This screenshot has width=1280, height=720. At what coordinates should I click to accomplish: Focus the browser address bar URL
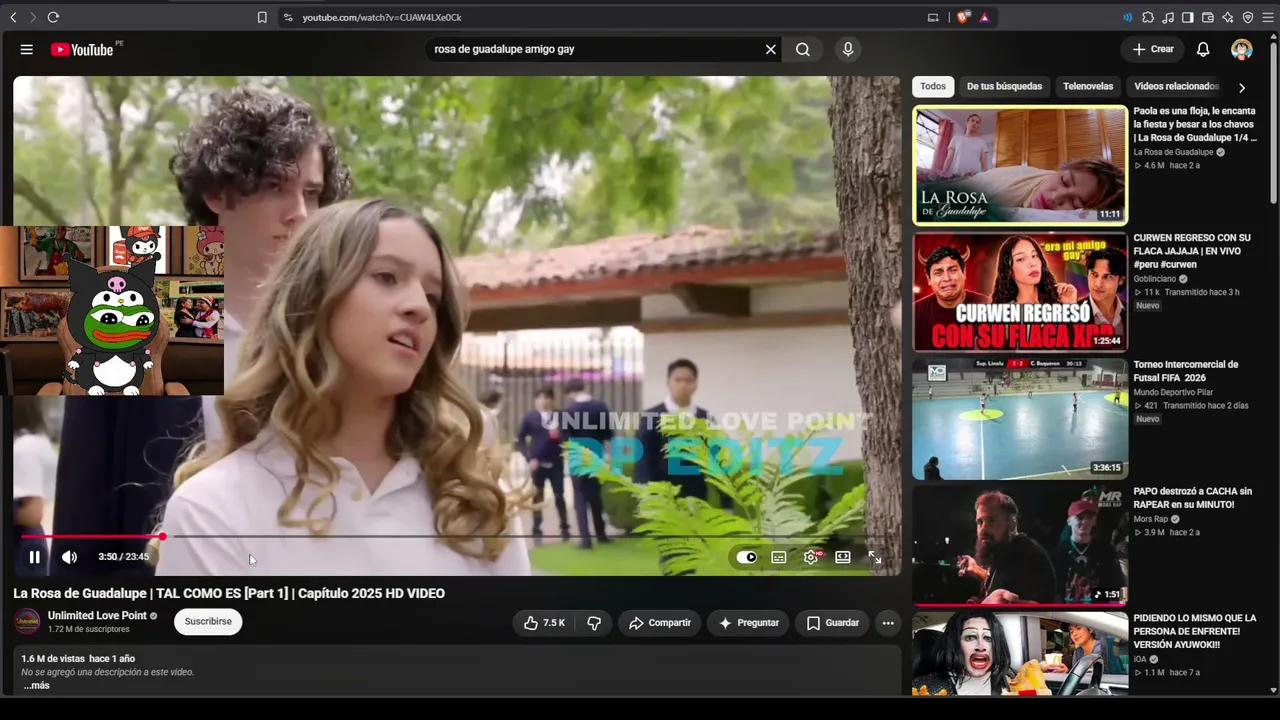381,17
